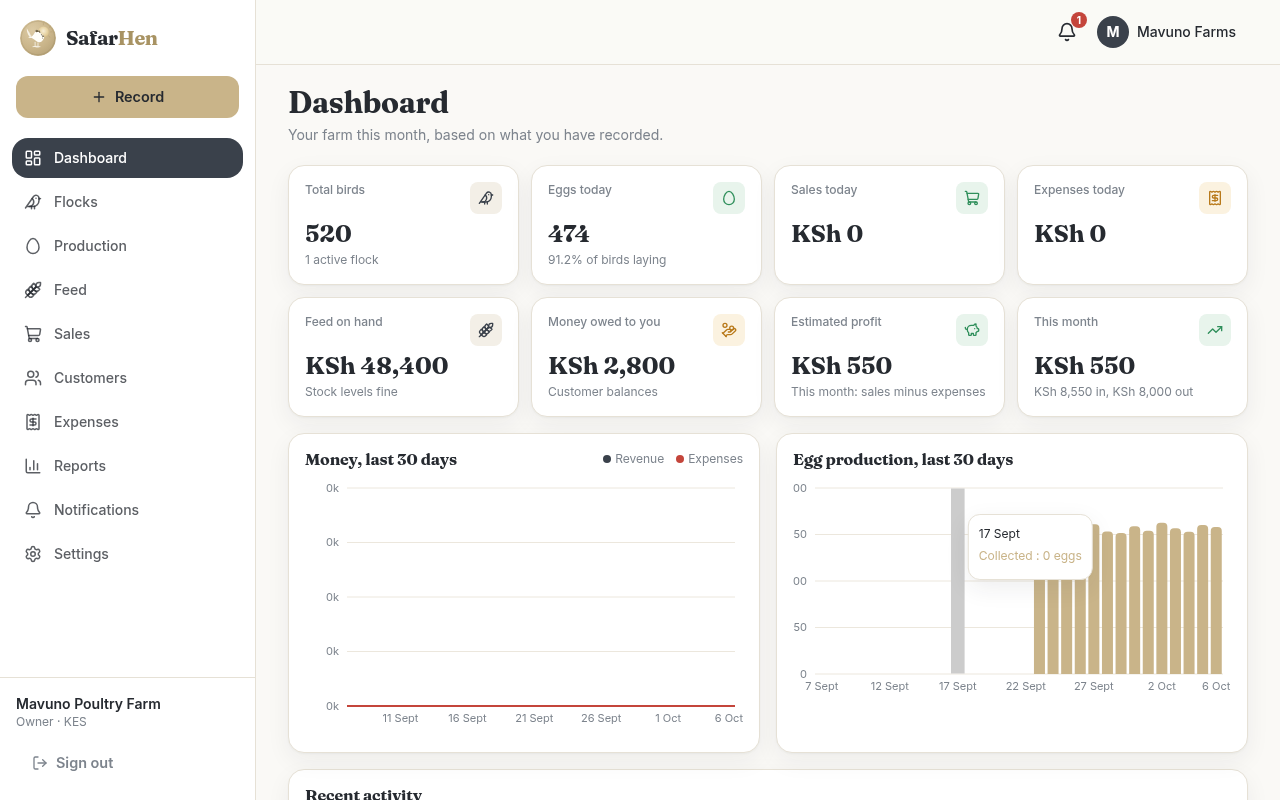Click the 474 eggs today value
This screenshot has height=800, width=1280.
[x=569, y=233]
